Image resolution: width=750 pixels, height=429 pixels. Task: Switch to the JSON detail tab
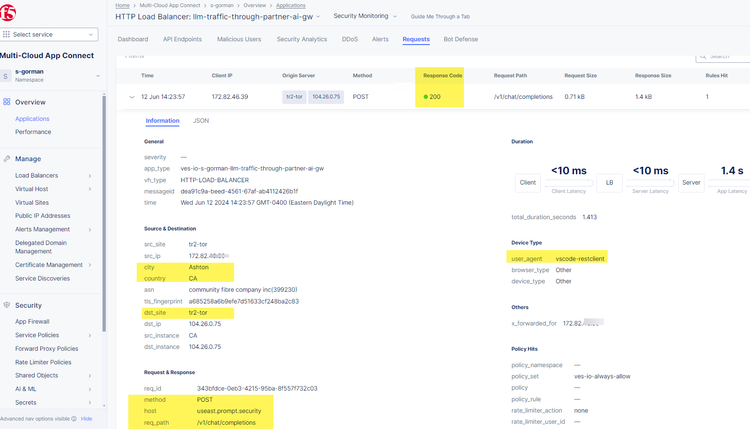point(201,121)
